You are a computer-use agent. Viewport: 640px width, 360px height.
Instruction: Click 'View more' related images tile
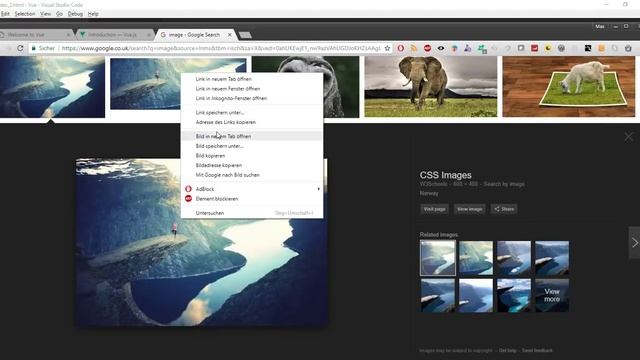tap(552, 295)
